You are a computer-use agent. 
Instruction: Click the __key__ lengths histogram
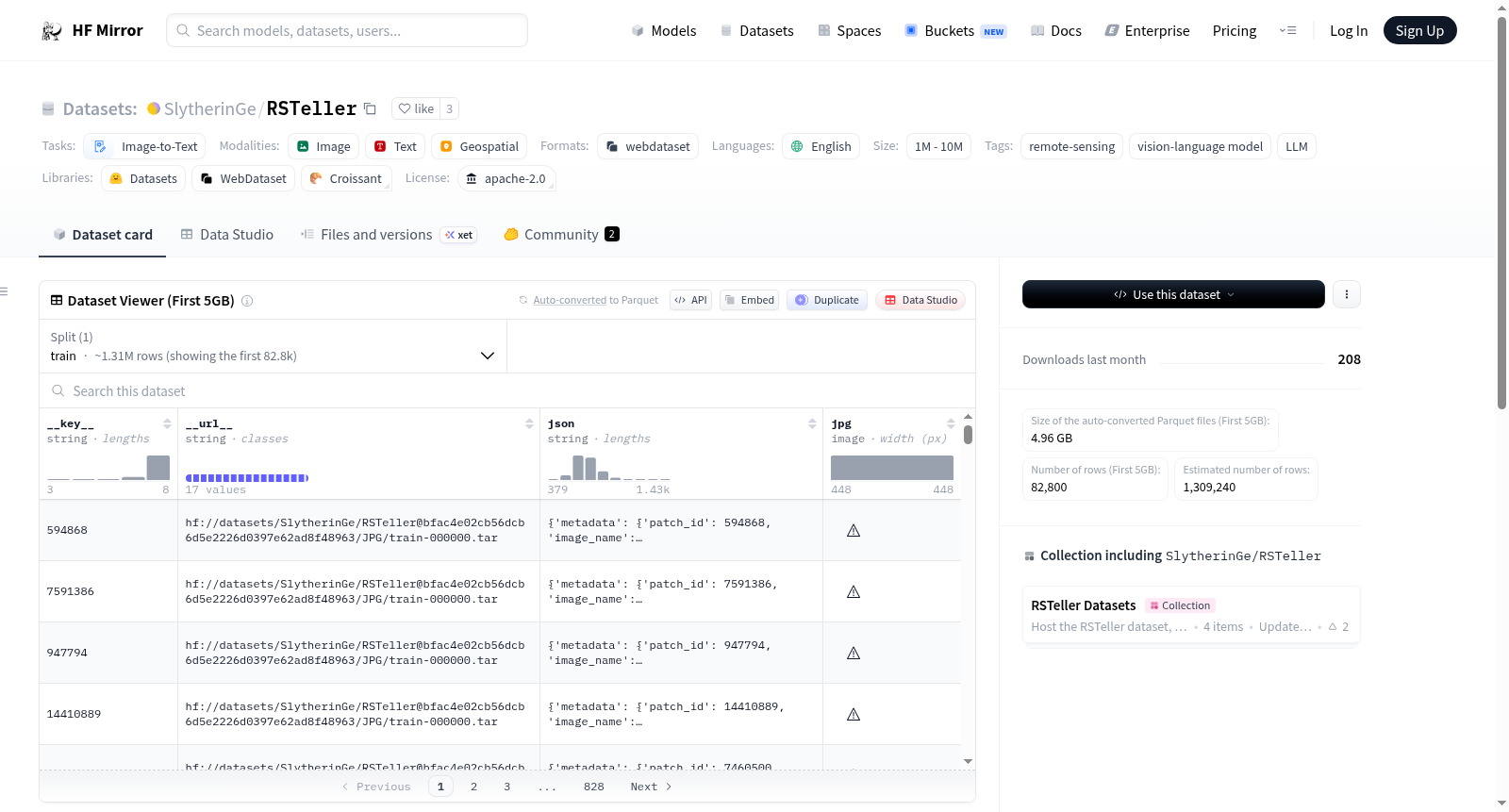(x=108, y=468)
